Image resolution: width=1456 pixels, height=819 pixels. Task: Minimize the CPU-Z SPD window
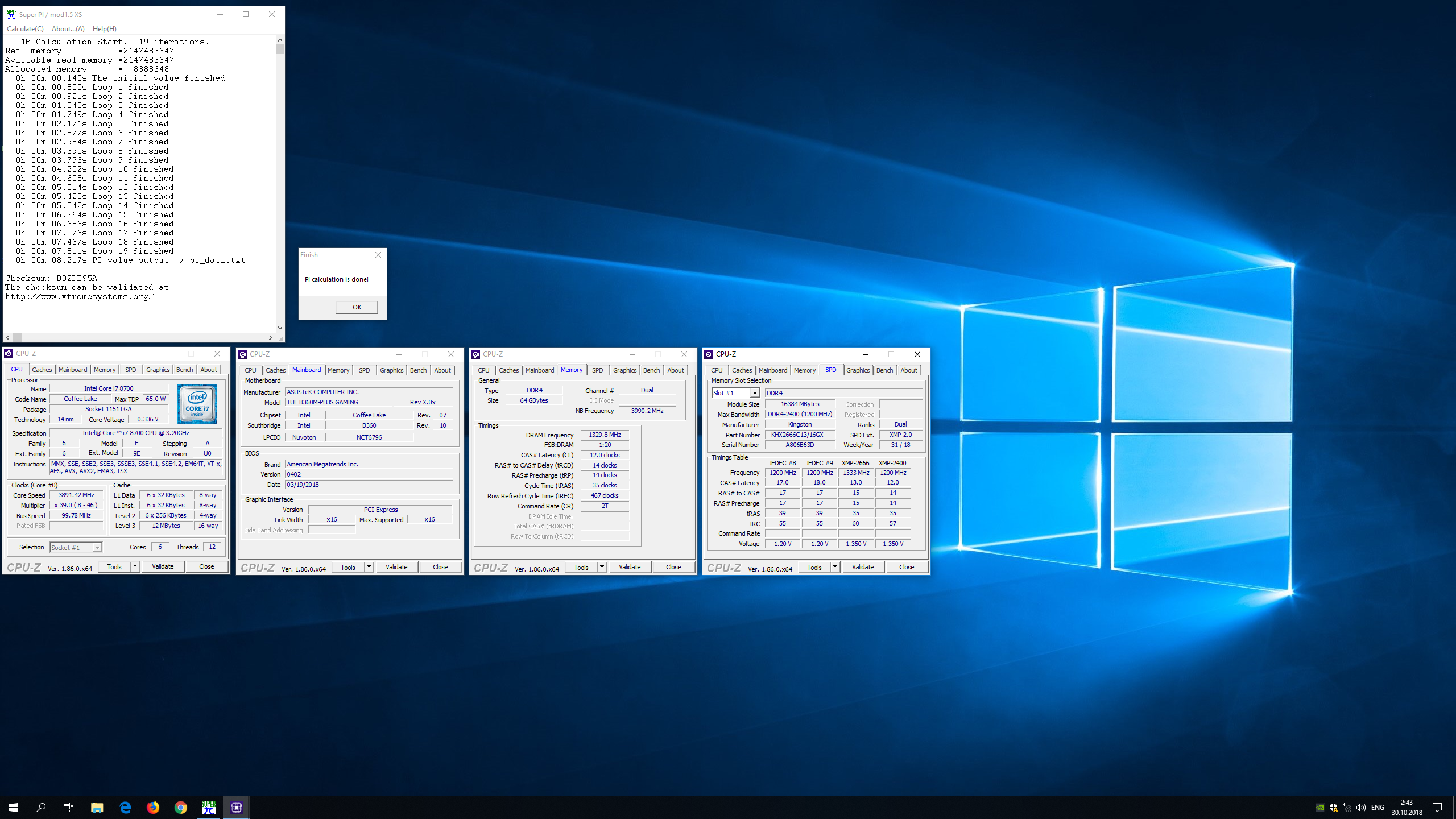click(866, 354)
